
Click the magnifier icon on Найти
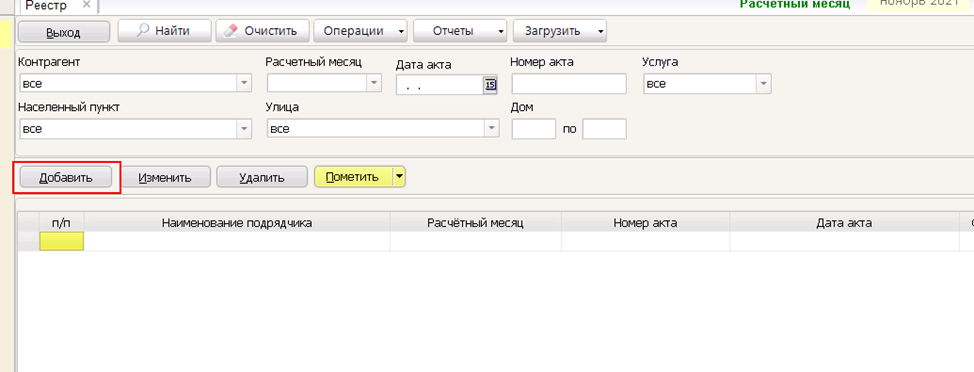tap(142, 30)
